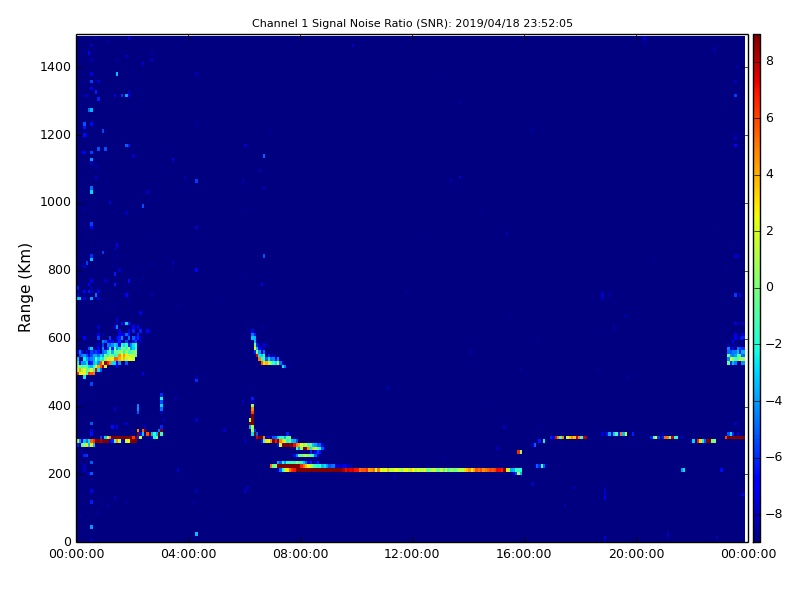Click colorbar tick label −8
The width and height of the screenshot is (800, 600).
[774, 514]
